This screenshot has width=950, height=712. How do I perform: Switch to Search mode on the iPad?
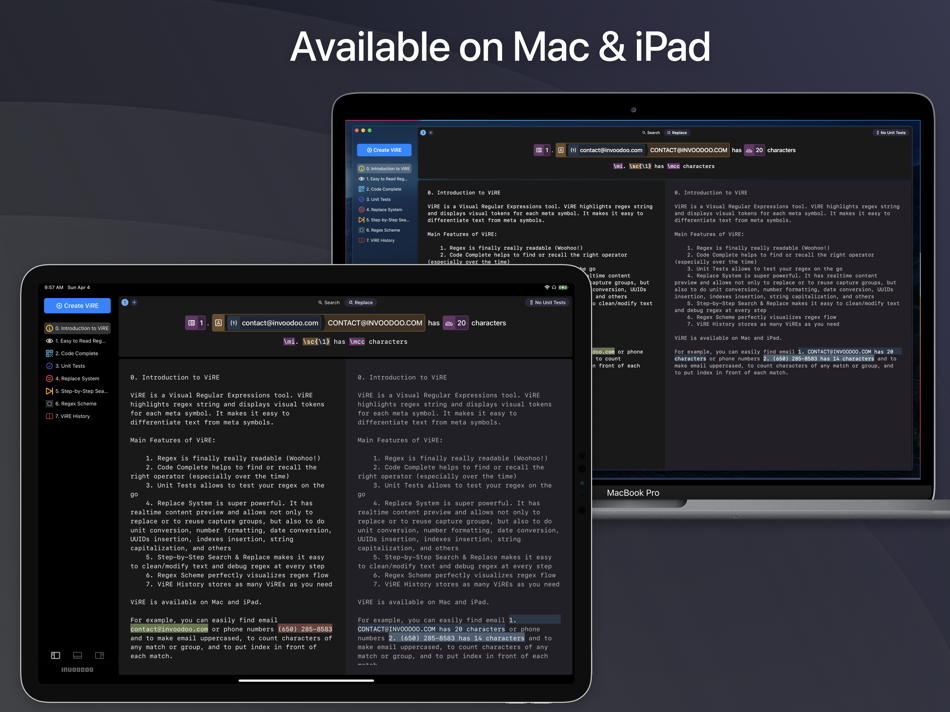pos(329,302)
